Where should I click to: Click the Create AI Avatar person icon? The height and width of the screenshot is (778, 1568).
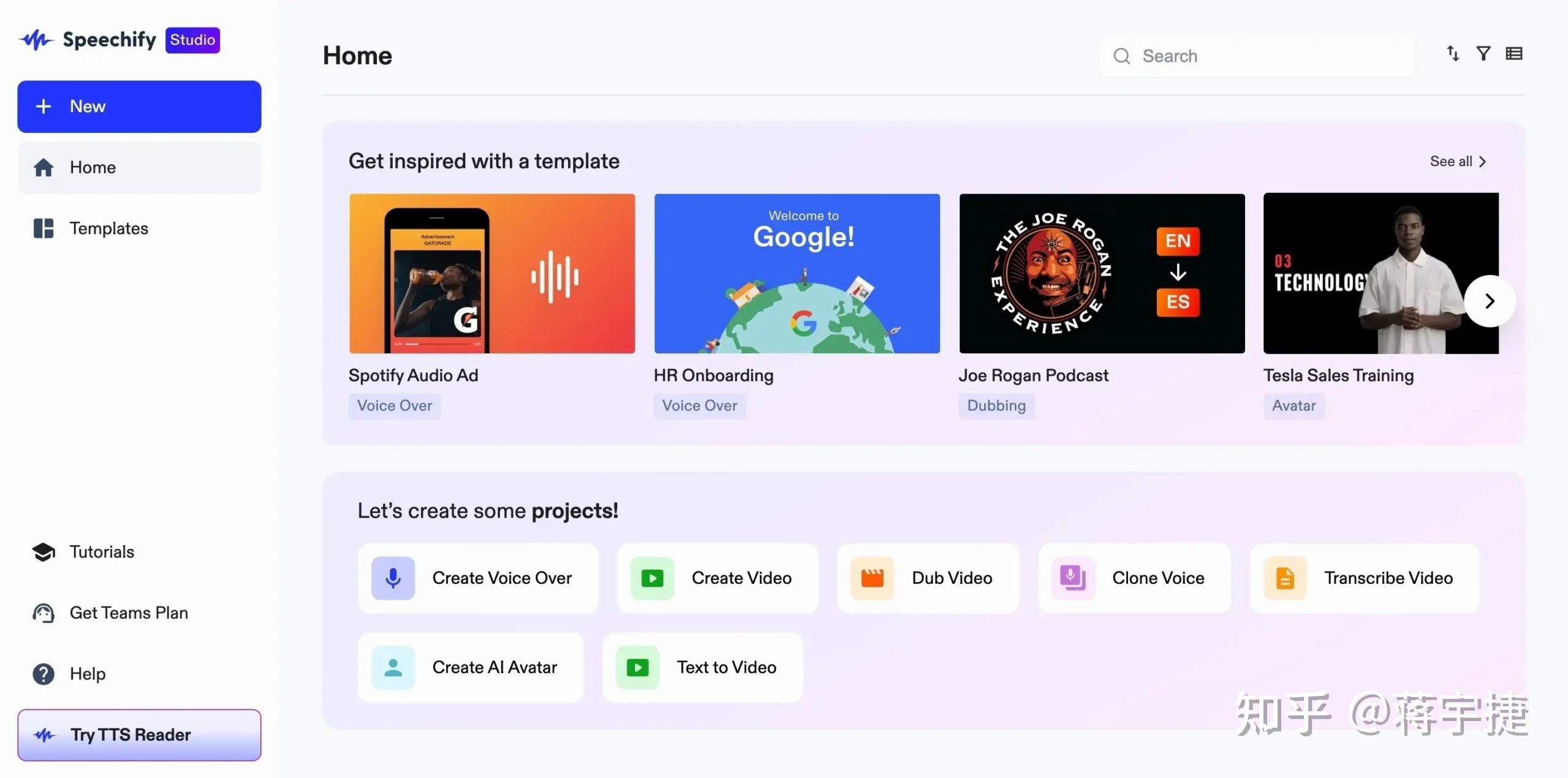(393, 667)
